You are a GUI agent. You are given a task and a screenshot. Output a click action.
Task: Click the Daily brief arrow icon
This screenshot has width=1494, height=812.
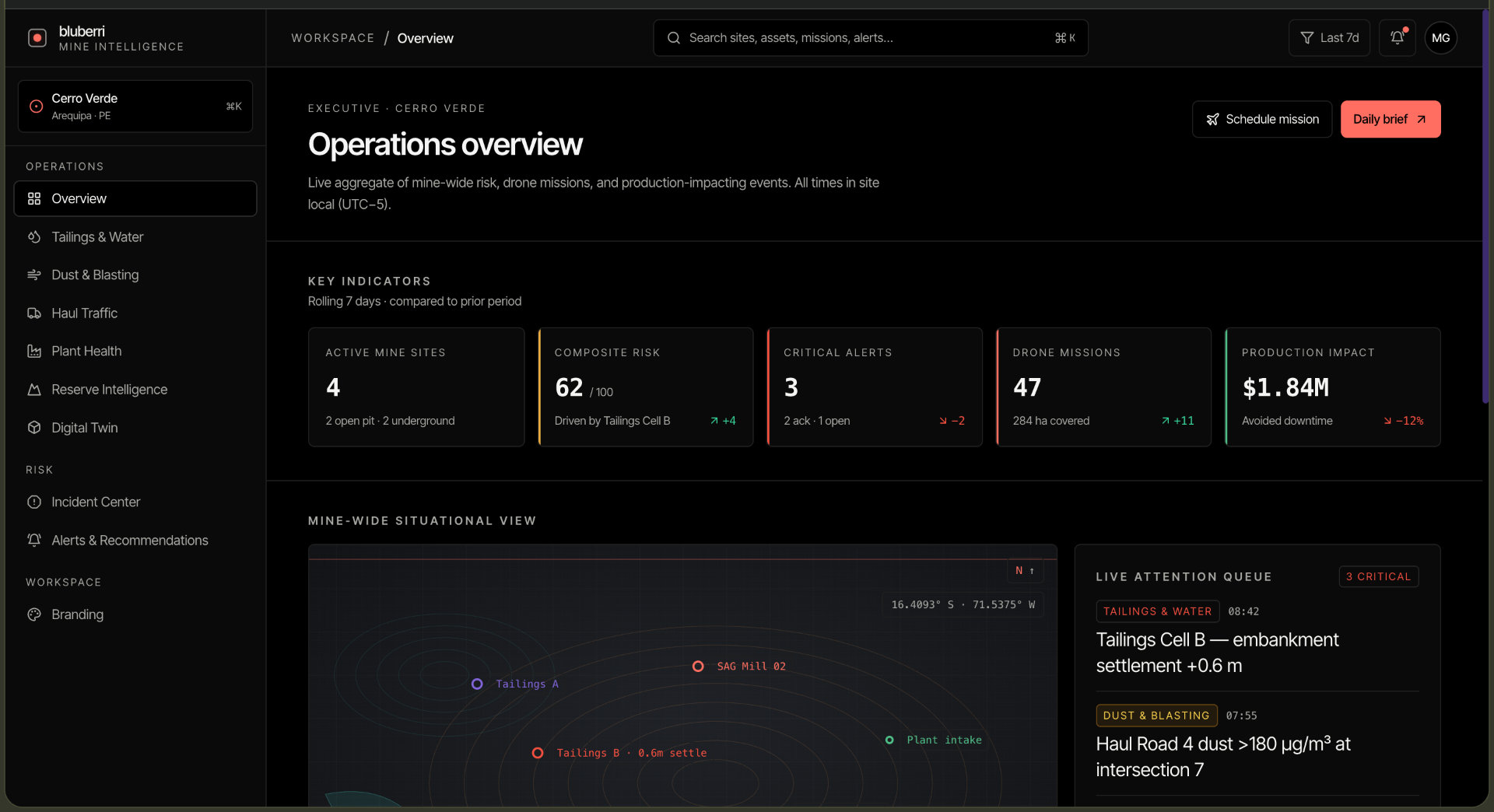pyautogui.click(x=1421, y=119)
